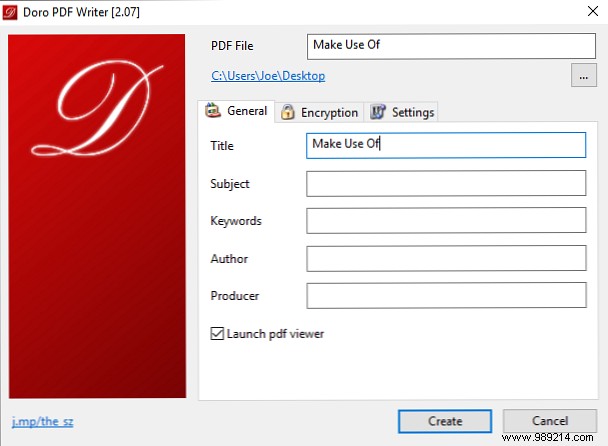This screenshot has height=446, width=608.
Task: Focus the PDF File name field
Action: coord(451,46)
